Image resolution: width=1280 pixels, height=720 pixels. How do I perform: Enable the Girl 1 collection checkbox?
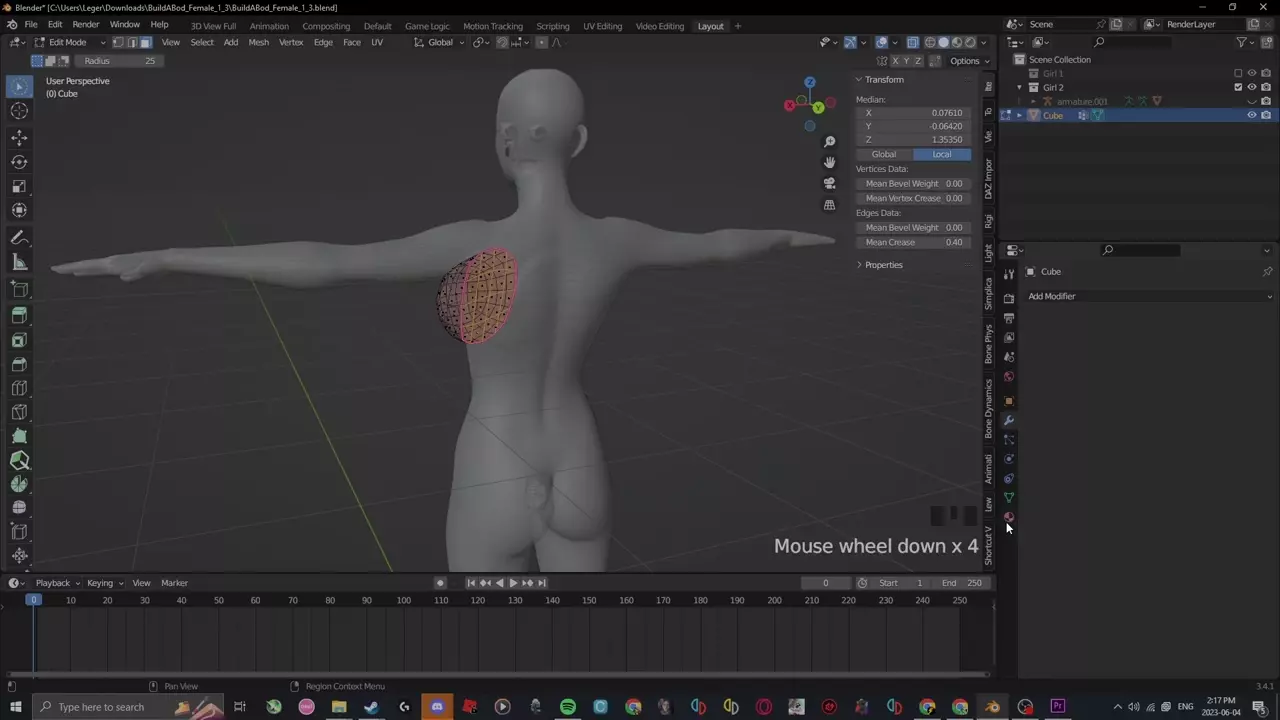coord(1238,73)
